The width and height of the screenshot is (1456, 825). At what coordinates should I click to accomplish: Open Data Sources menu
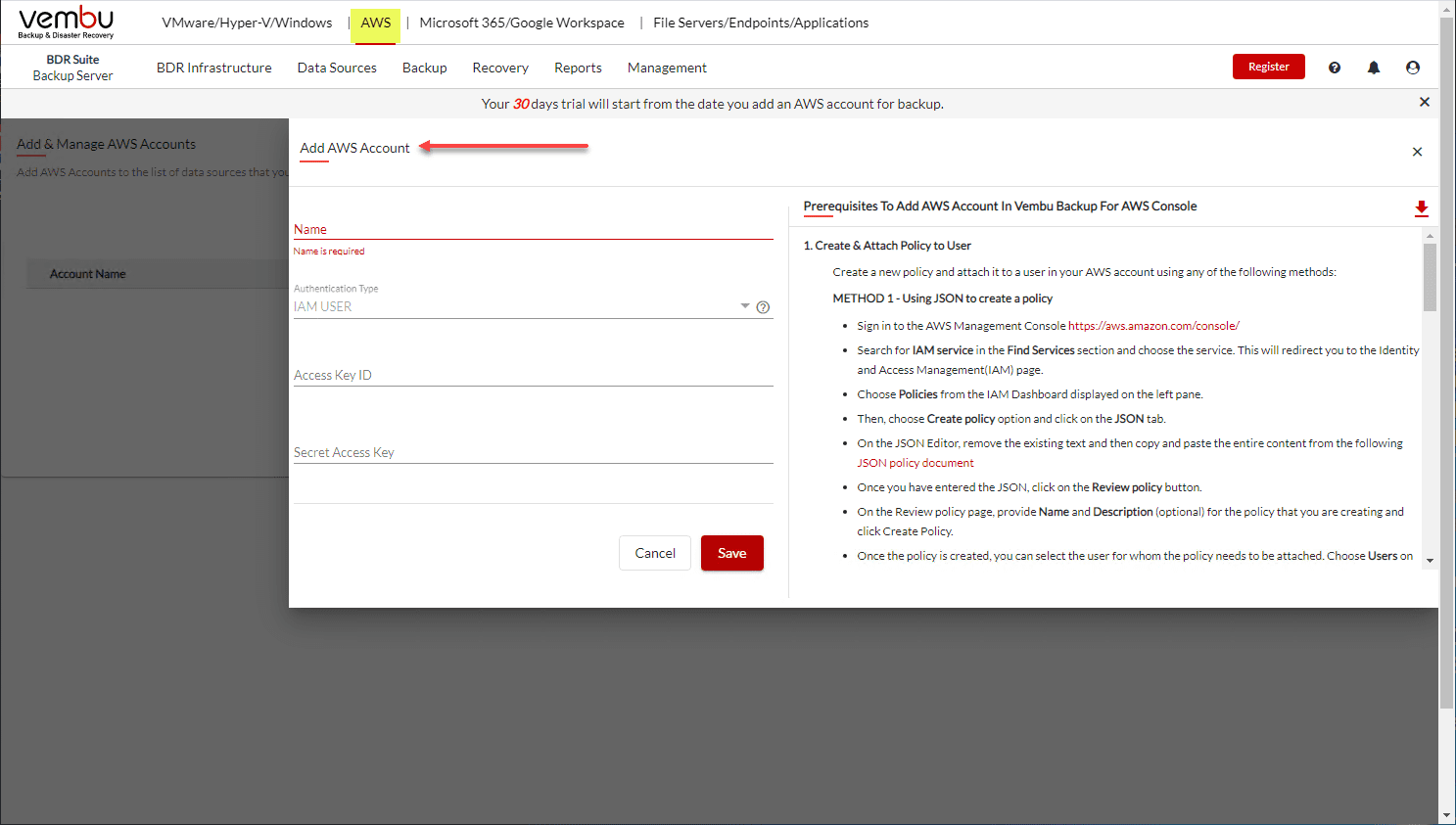click(337, 68)
